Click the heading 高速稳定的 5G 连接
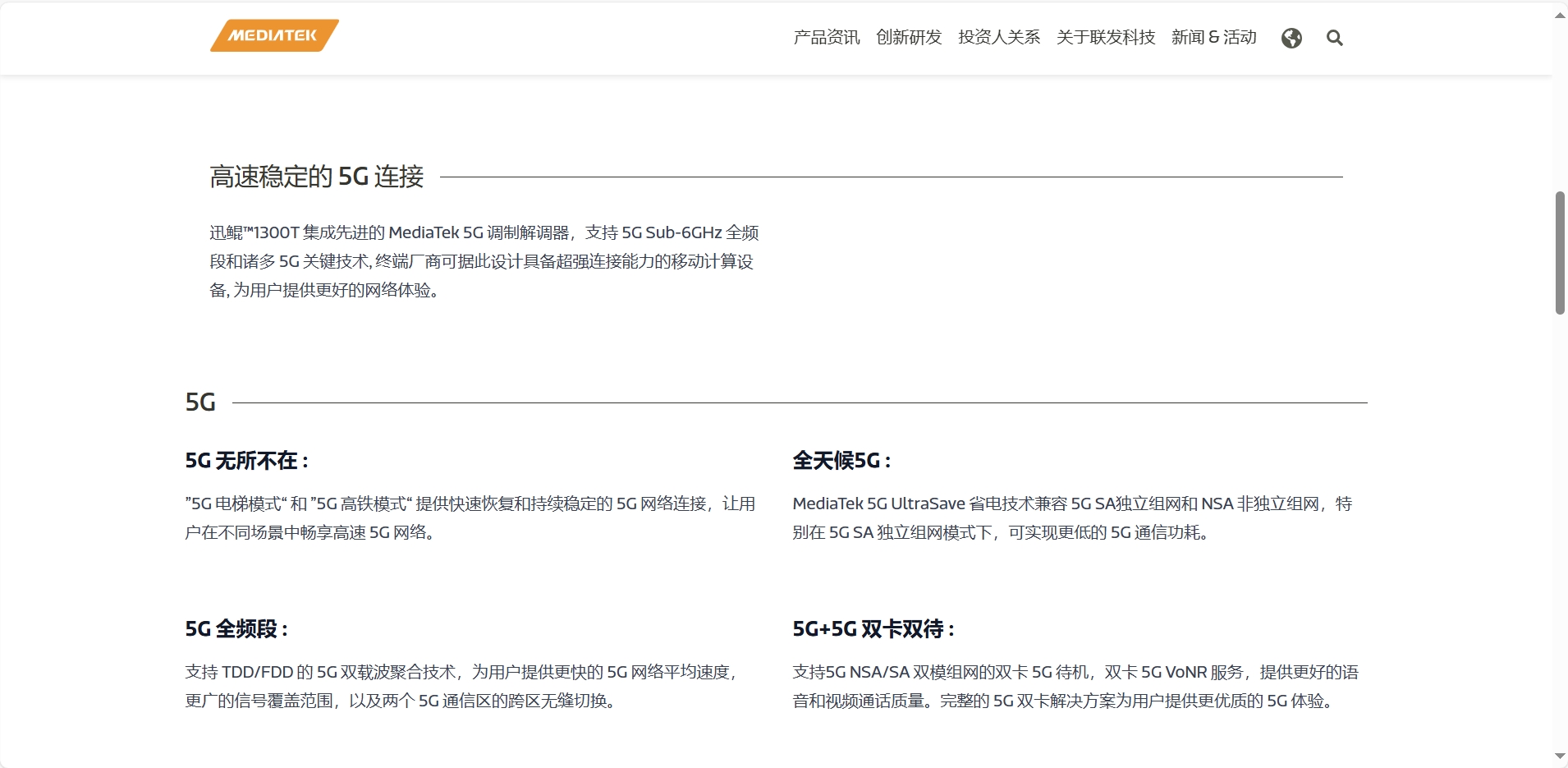Image resolution: width=1568 pixels, height=768 pixels. pos(317,177)
